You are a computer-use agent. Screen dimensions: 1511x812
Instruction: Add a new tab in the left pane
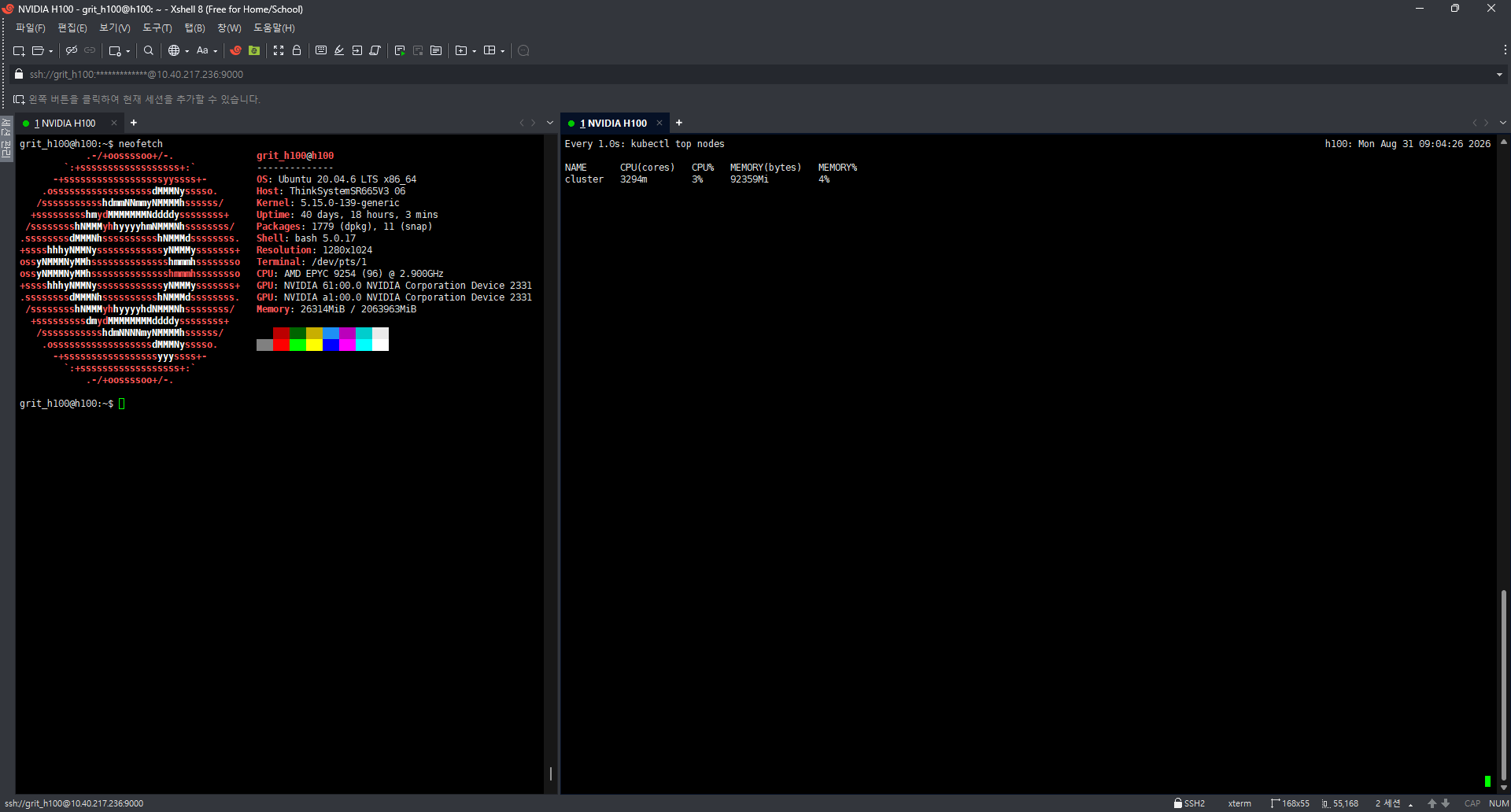point(134,123)
